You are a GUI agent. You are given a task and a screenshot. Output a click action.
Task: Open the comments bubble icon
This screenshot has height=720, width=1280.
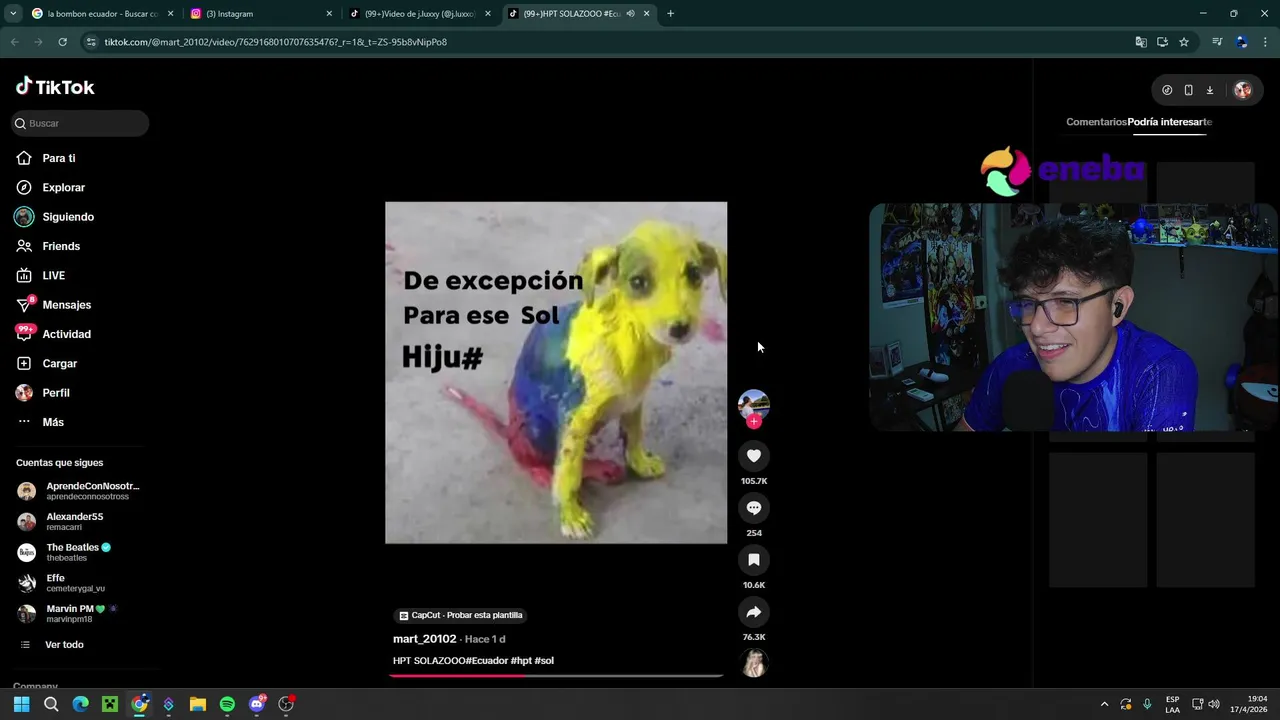[754, 508]
